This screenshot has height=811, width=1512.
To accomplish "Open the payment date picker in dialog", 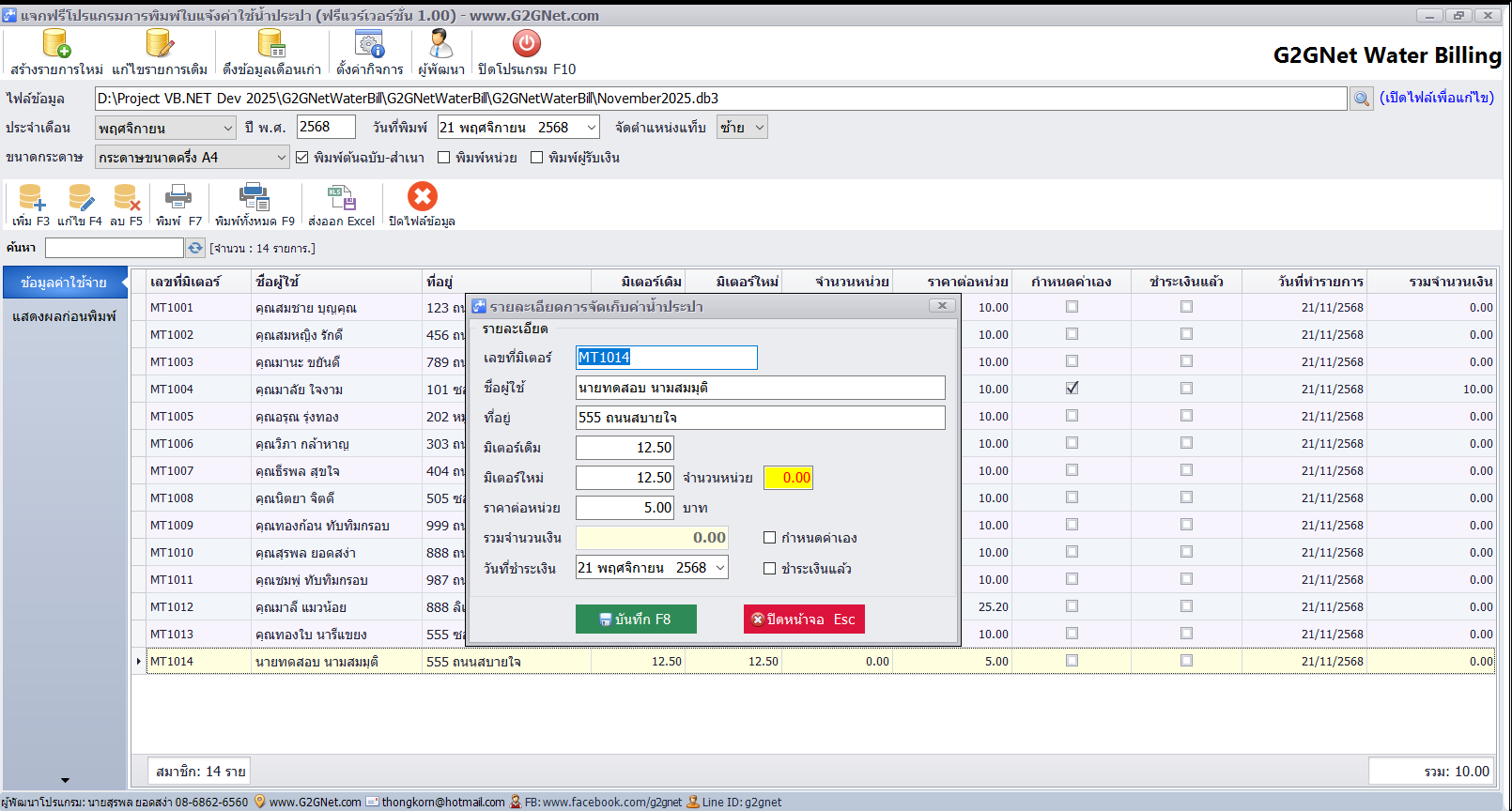I will coord(719,568).
